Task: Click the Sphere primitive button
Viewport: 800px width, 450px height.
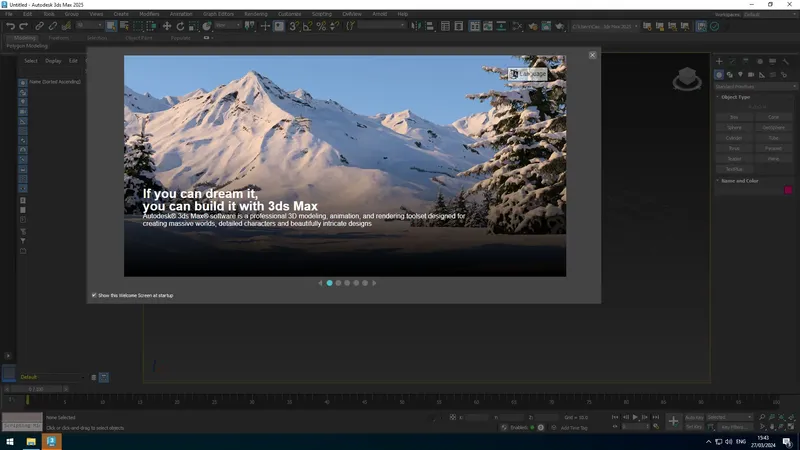Action: pyautogui.click(x=734, y=128)
